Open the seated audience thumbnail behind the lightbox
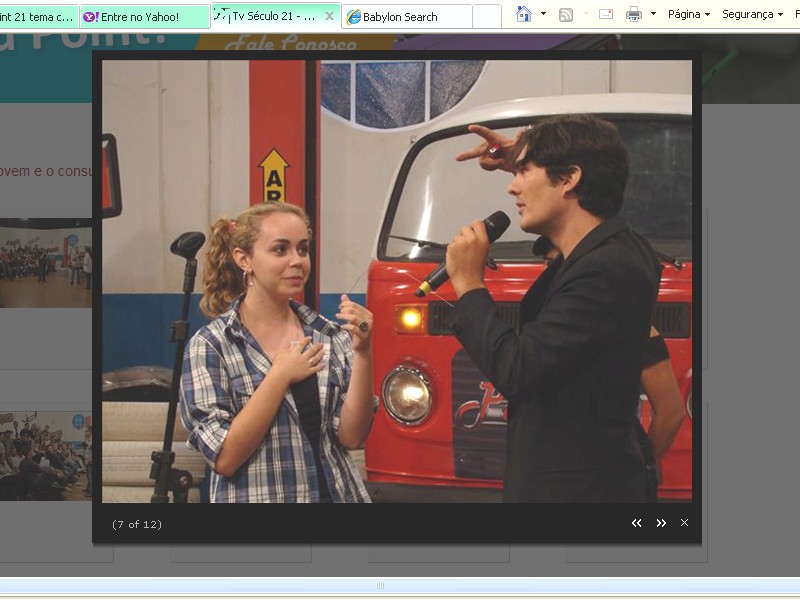The image size is (800, 600). click(x=46, y=456)
